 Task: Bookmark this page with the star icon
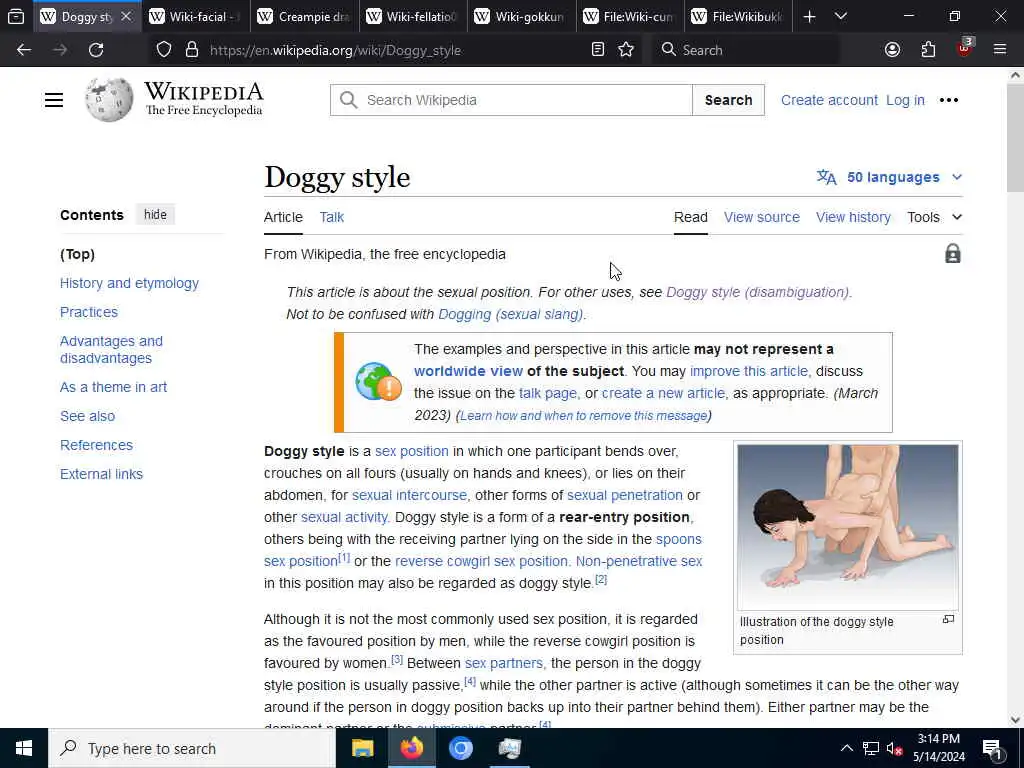tap(626, 50)
